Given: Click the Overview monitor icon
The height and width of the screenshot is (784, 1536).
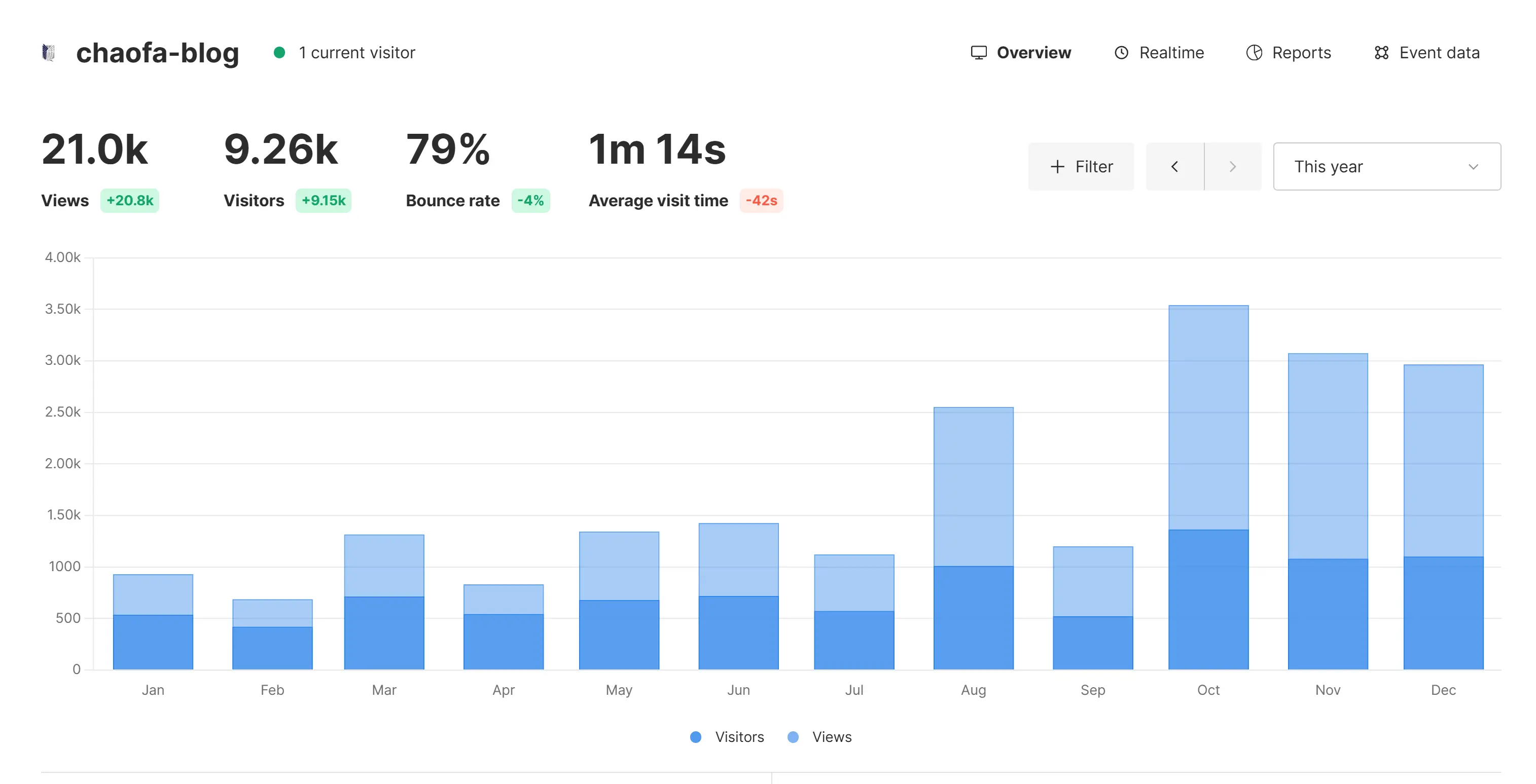Looking at the screenshot, I should 979,52.
